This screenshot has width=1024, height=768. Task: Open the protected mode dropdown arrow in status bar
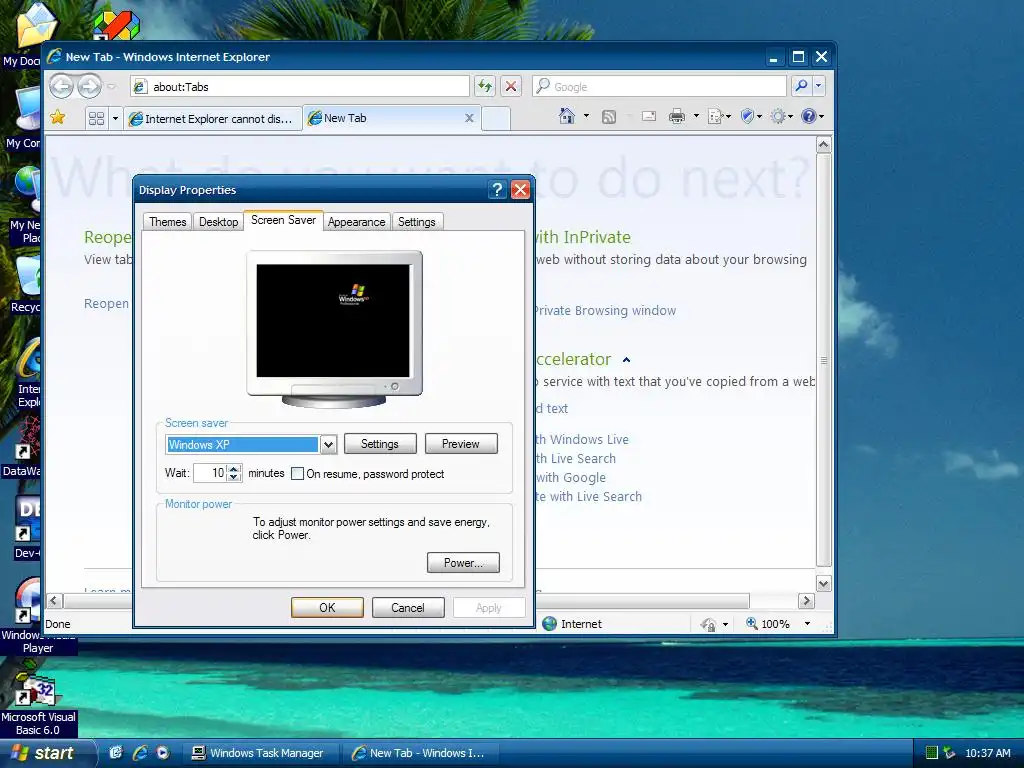[726, 625]
